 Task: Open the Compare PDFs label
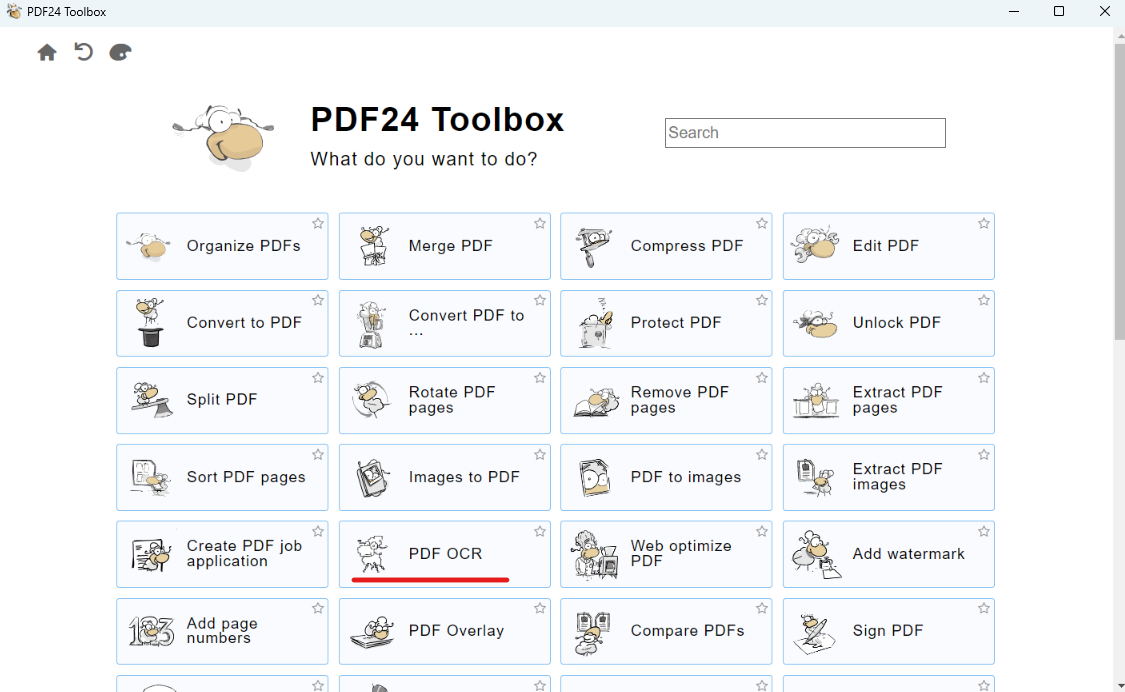pyautogui.click(x=687, y=631)
